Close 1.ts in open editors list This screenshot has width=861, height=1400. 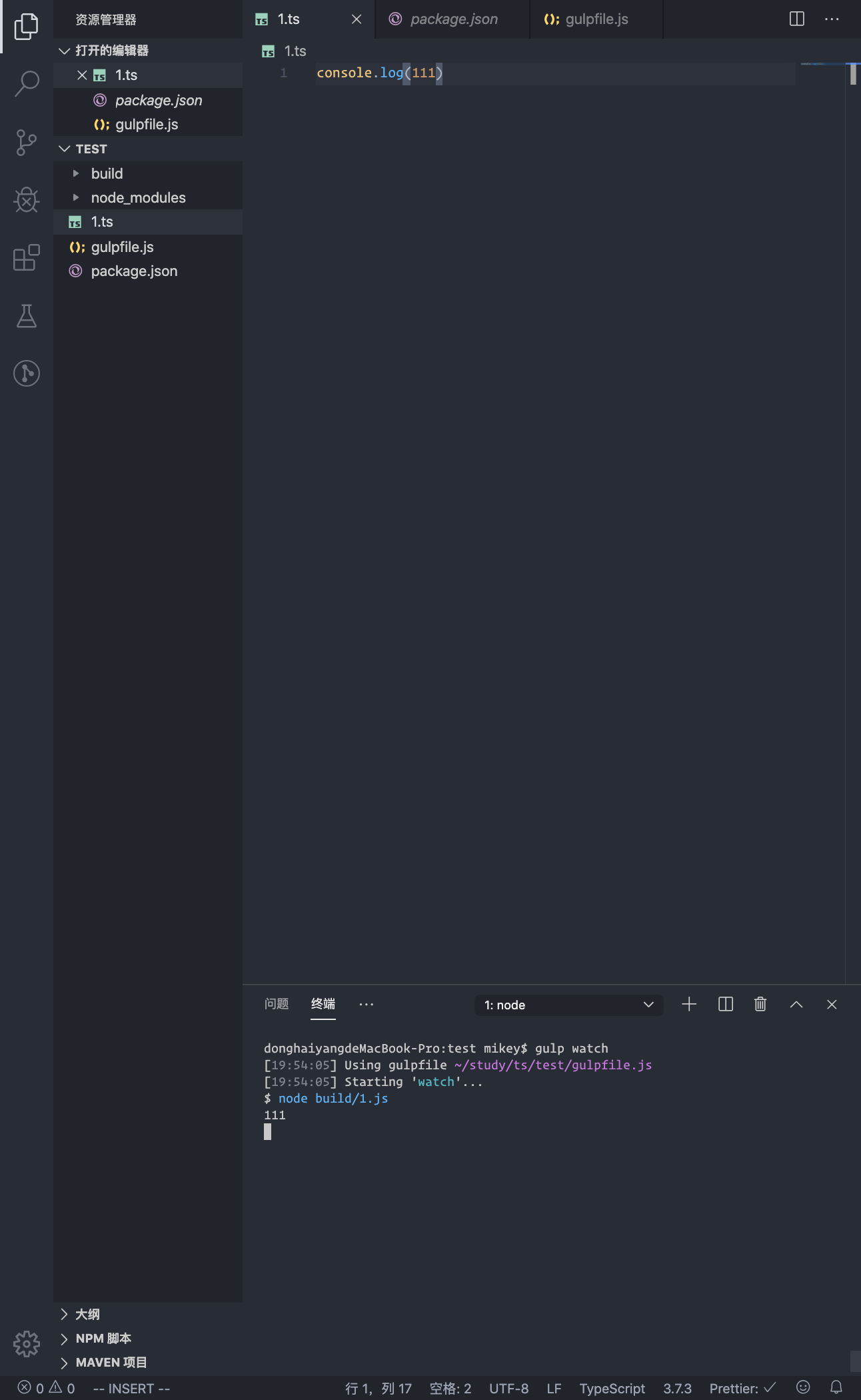82,75
